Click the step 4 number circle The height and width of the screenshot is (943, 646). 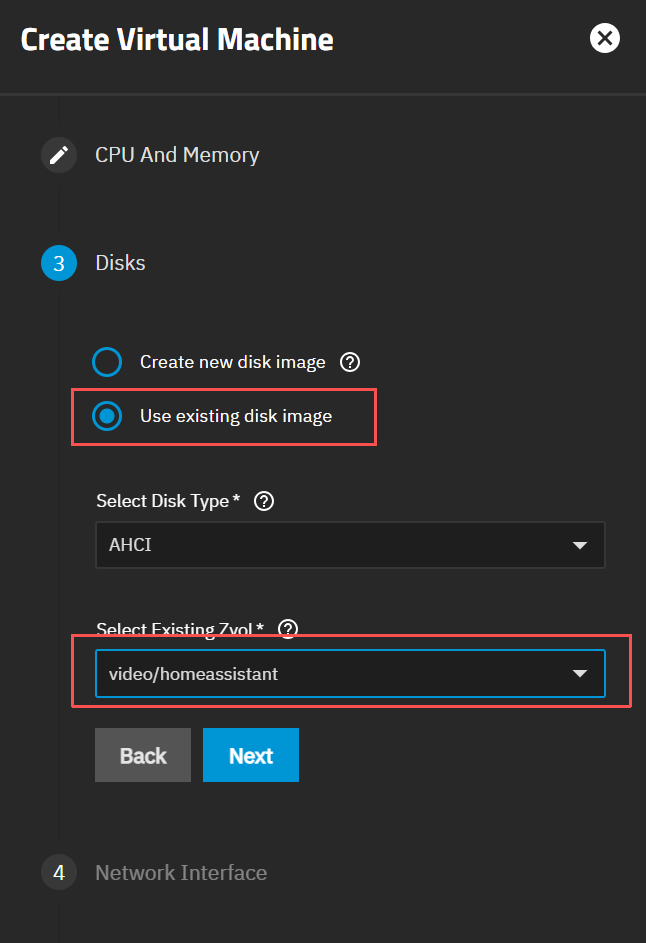click(59, 873)
